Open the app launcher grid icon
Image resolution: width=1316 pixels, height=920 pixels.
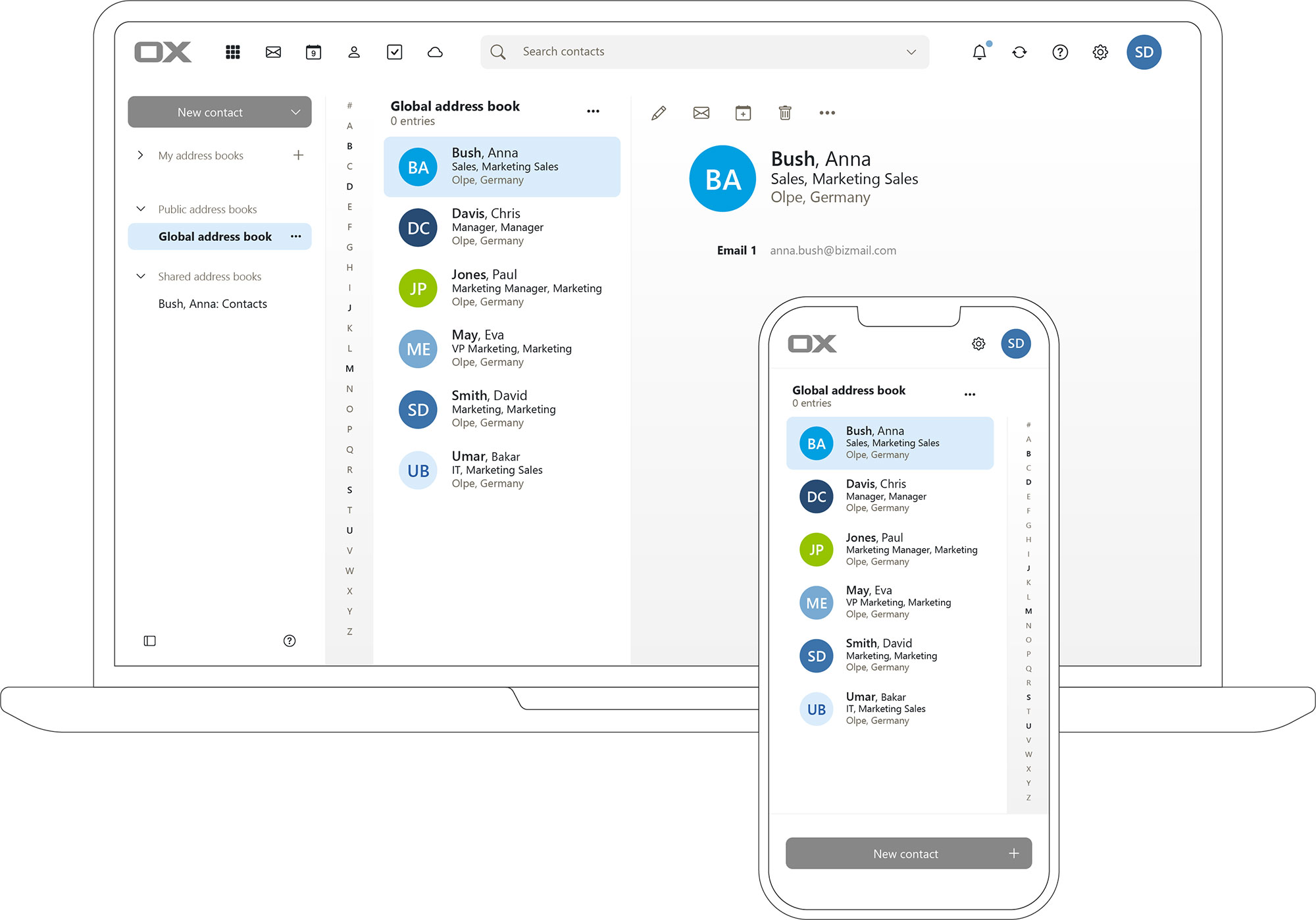coord(232,52)
